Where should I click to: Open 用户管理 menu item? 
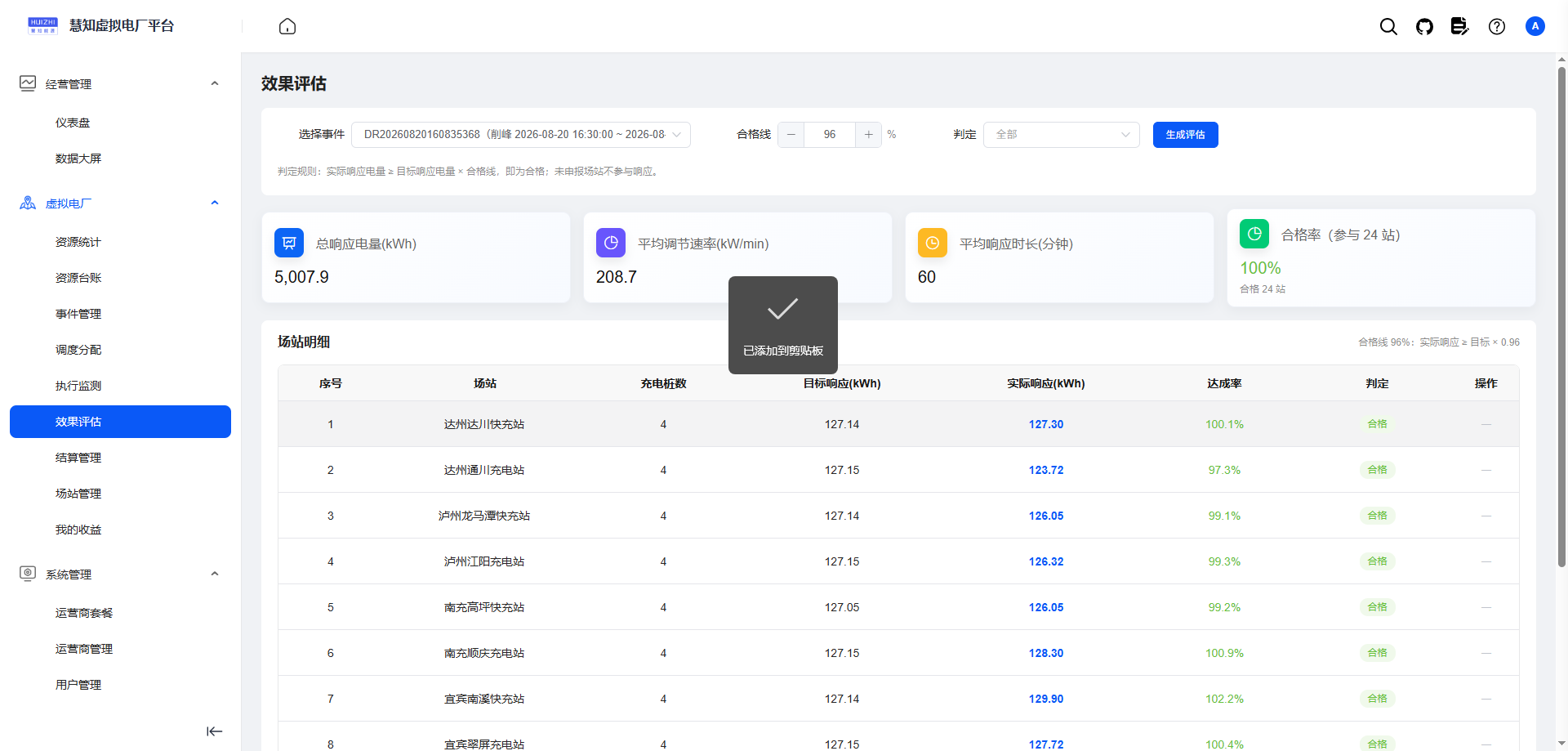point(120,685)
